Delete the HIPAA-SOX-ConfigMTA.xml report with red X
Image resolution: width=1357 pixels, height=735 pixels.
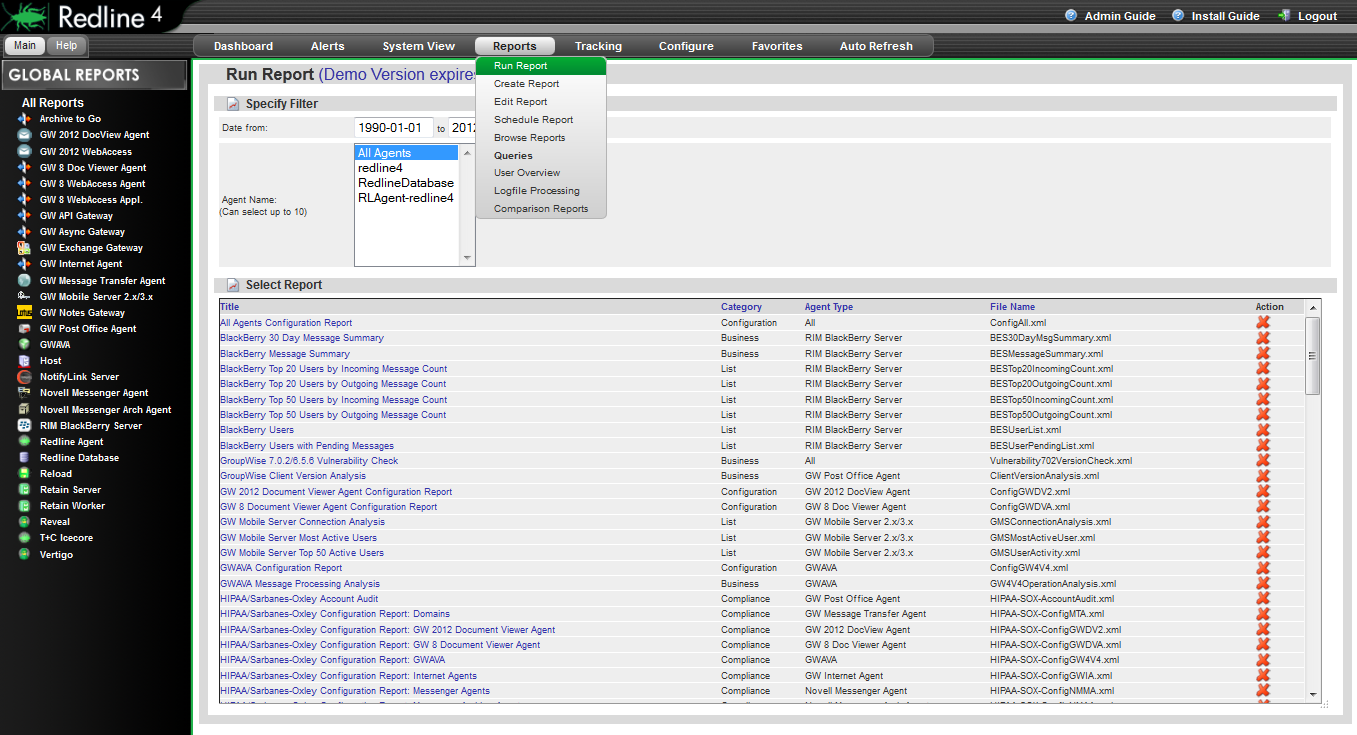coord(1263,614)
